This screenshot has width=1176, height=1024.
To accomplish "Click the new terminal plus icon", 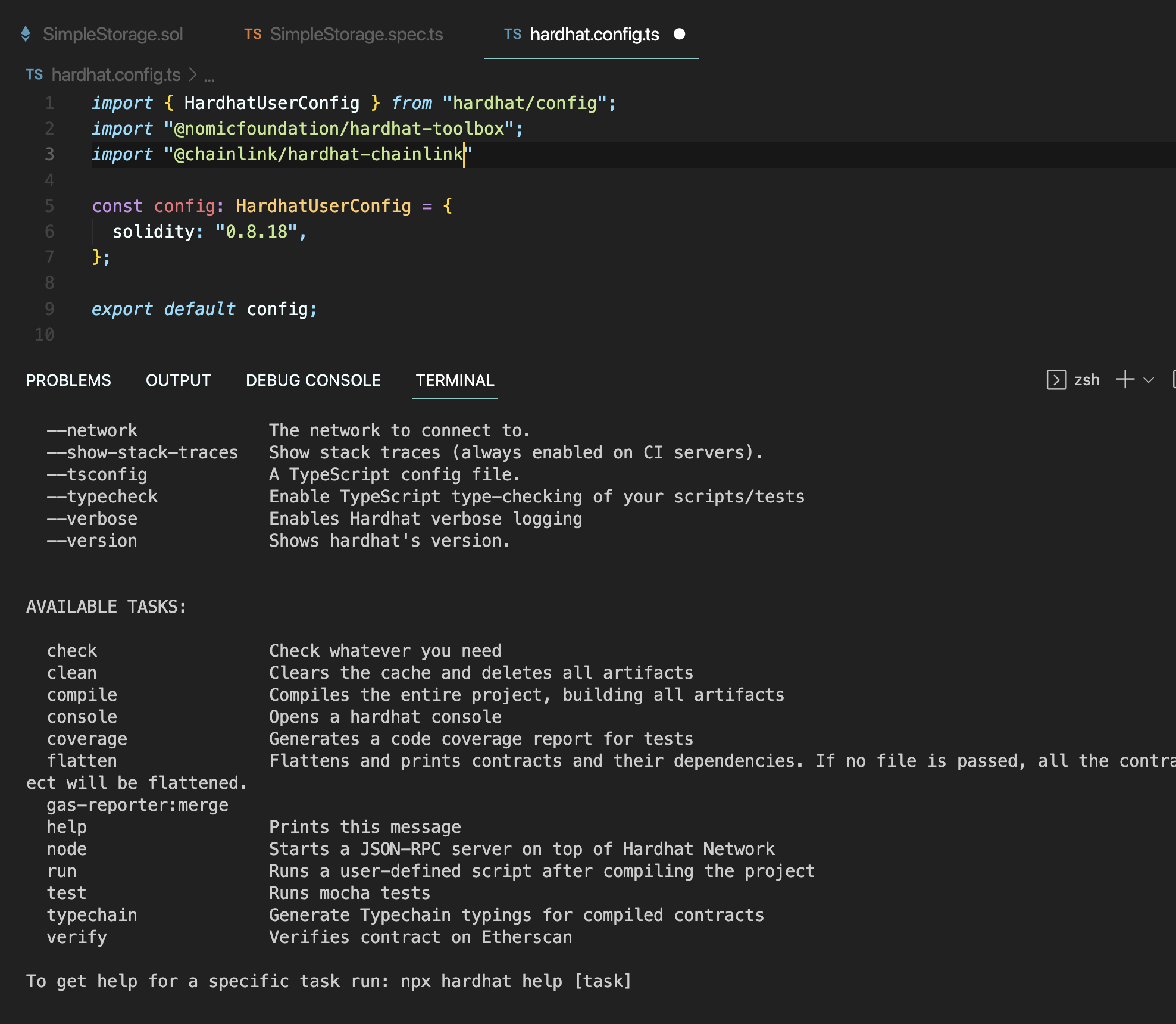I will click(1125, 380).
